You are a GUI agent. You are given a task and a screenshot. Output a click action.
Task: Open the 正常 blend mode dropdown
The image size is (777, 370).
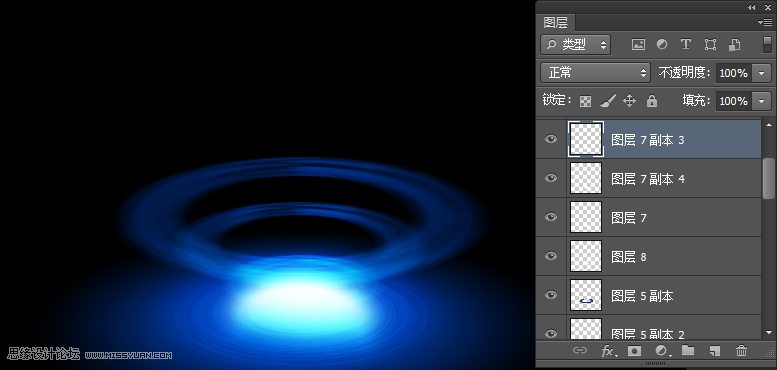point(595,73)
